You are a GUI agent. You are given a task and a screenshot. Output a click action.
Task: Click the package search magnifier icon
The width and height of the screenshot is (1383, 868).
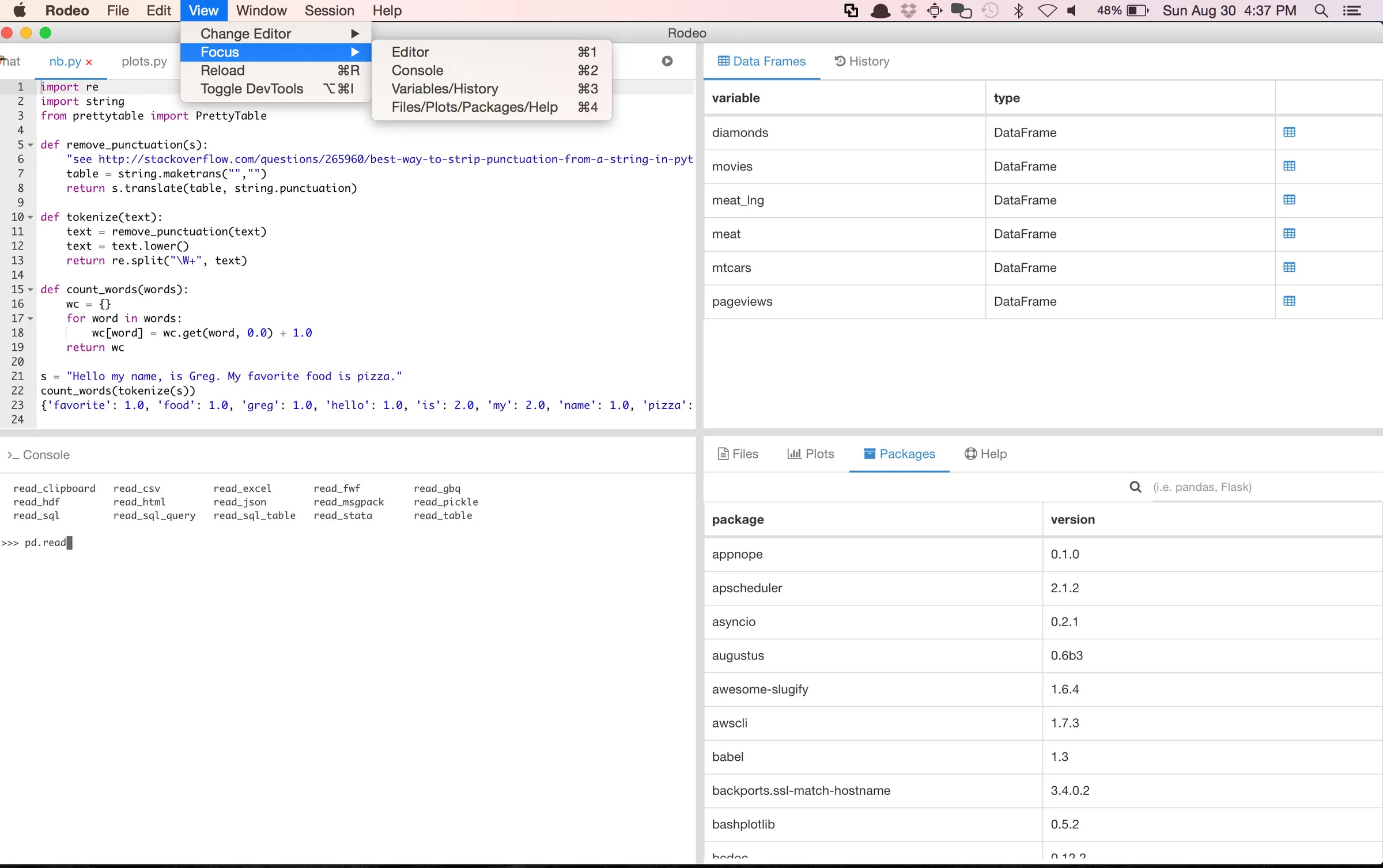(1135, 487)
